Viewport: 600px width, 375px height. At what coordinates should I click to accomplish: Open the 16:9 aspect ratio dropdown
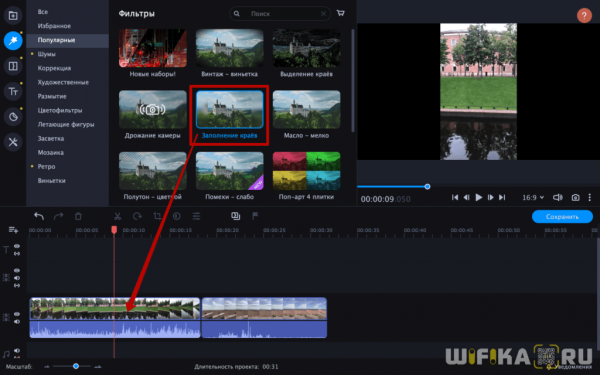click(x=533, y=197)
